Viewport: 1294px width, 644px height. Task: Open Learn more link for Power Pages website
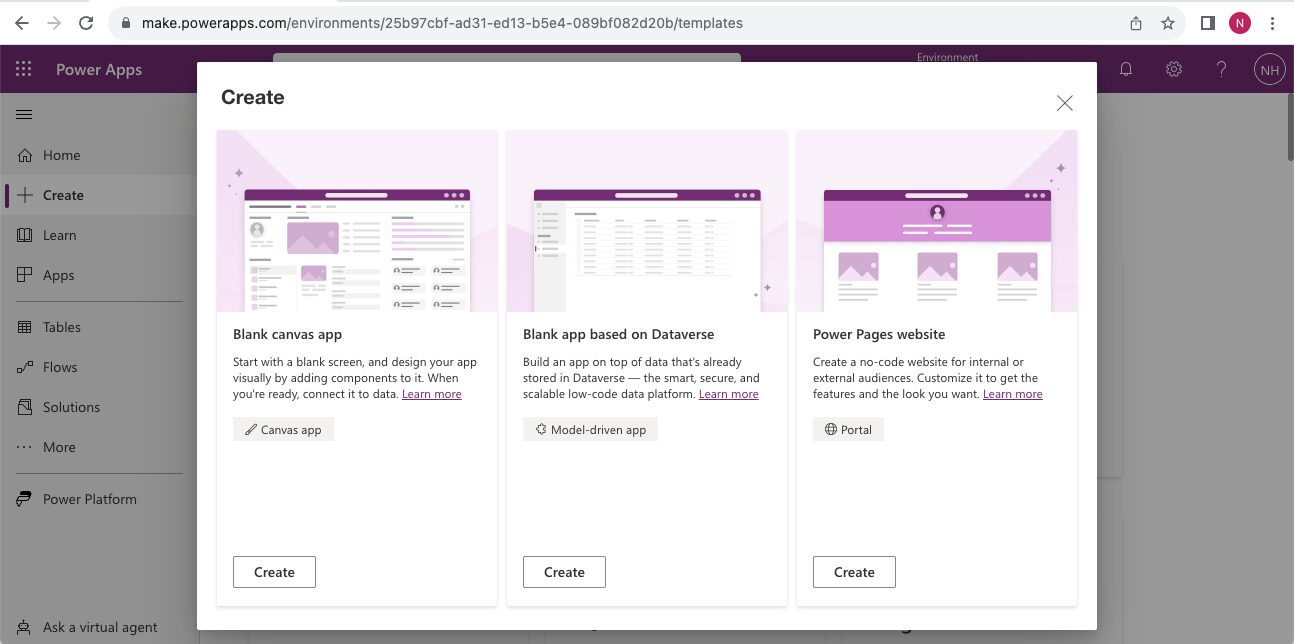click(x=1012, y=394)
